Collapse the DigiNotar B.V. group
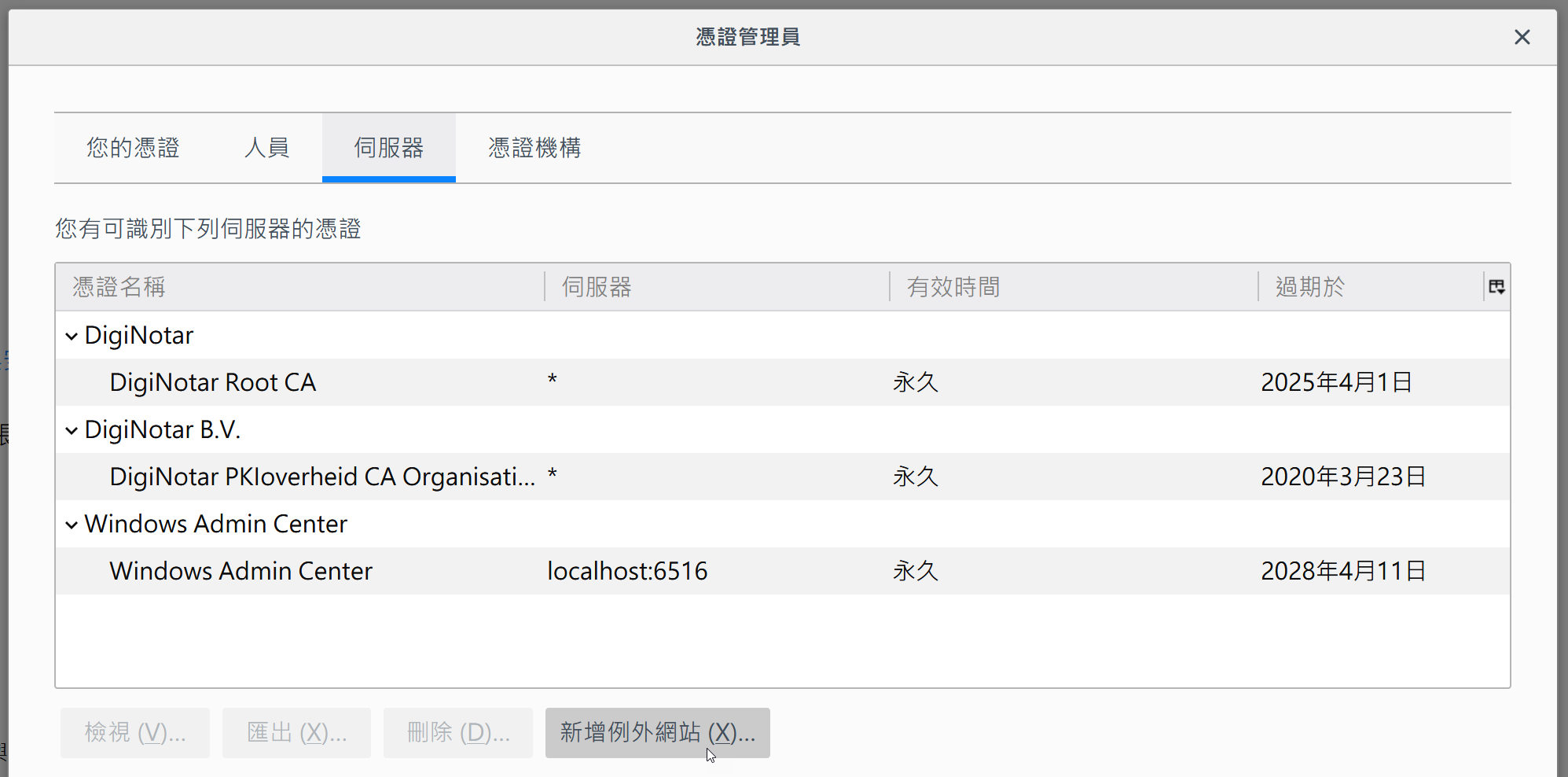Viewport: 1568px width, 777px height. tap(72, 430)
